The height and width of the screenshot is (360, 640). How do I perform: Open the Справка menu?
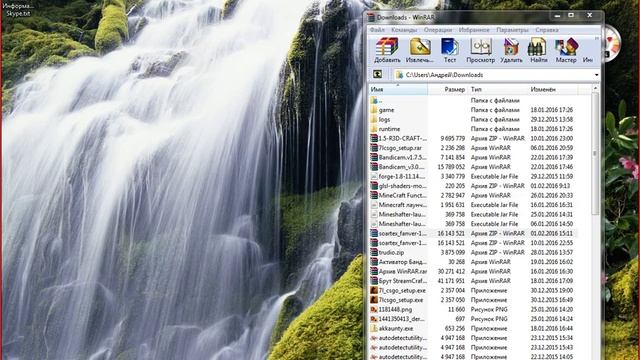[547, 30]
